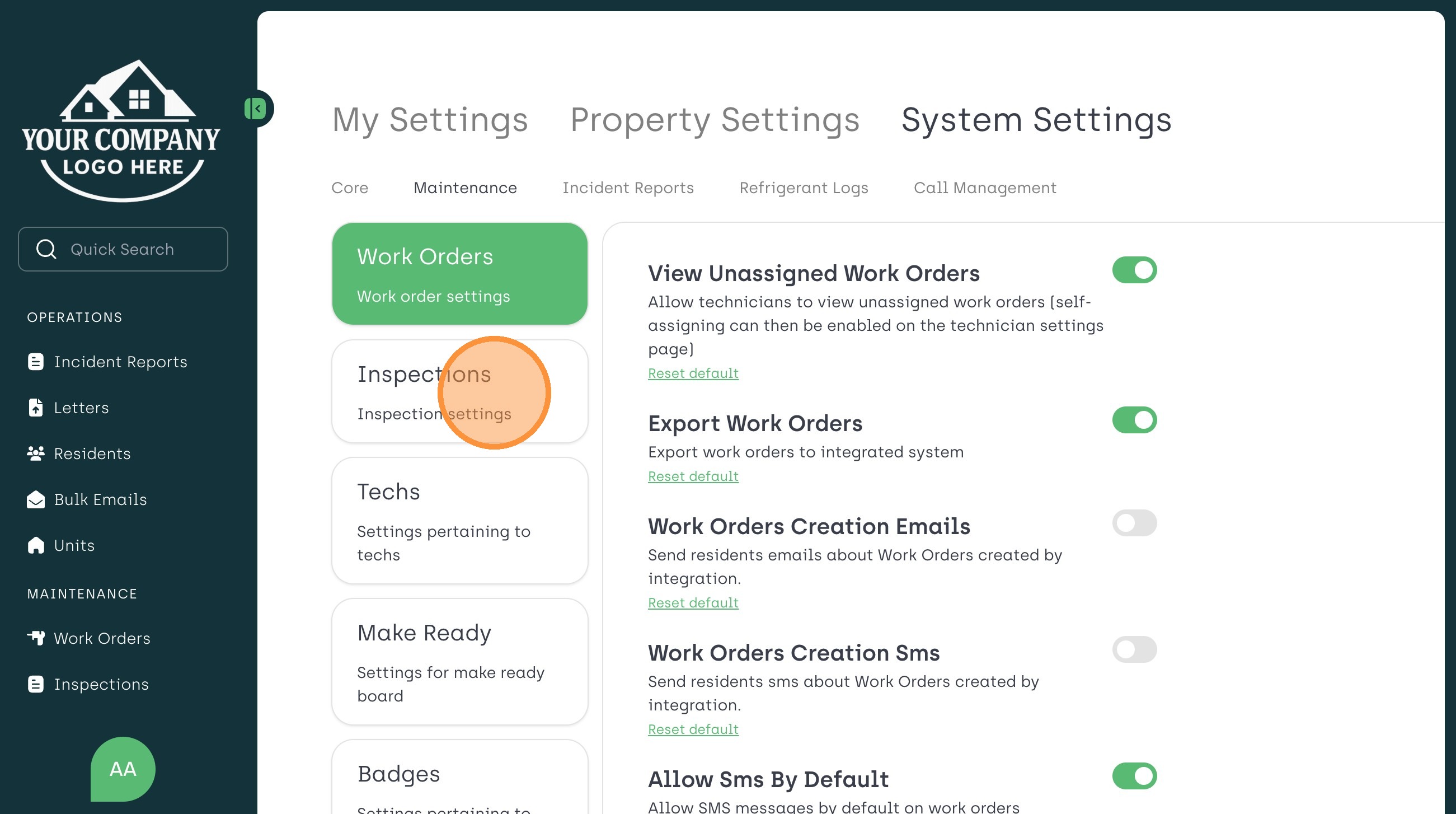The height and width of the screenshot is (814, 1456).
Task: Click the Units house icon
Action: (36, 545)
